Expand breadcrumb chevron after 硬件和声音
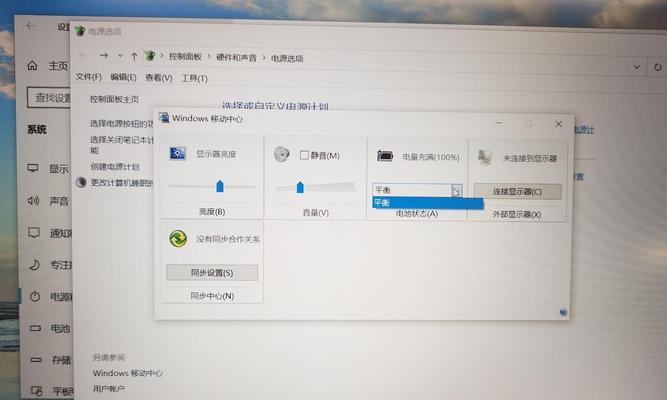The image size is (667, 400). tap(264, 57)
